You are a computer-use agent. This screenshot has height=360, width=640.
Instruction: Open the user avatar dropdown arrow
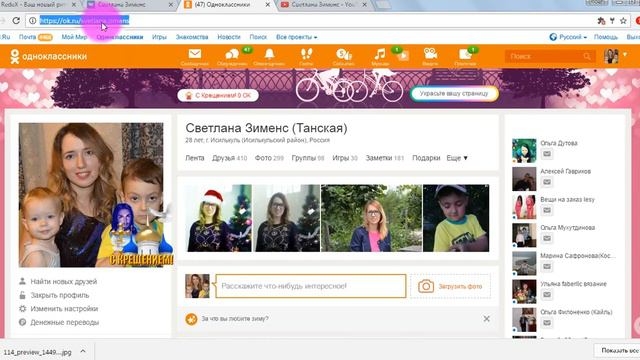tap(625, 54)
